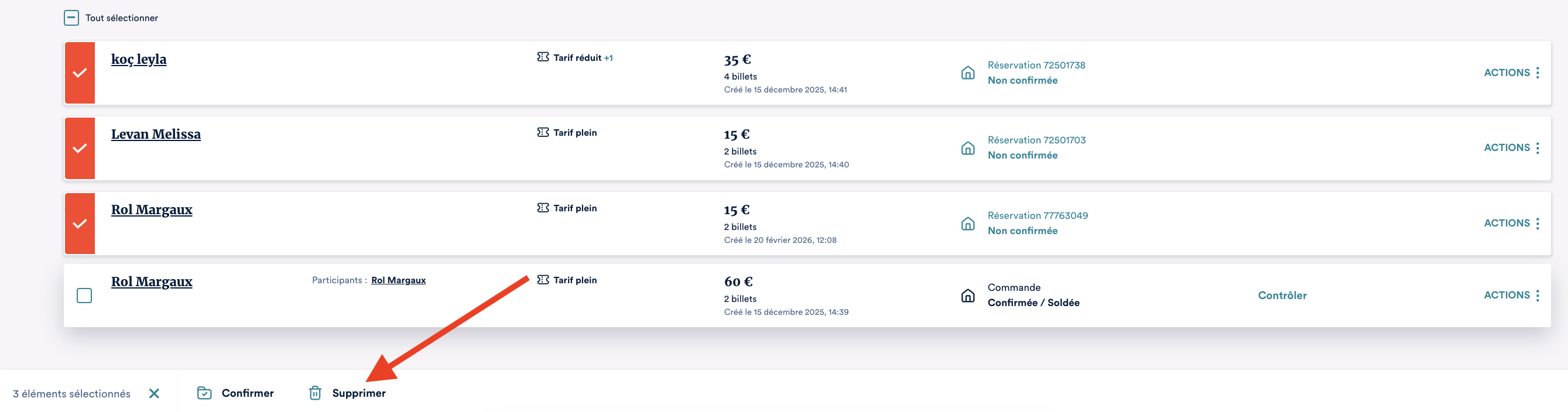This screenshot has height=412, width=1568.
Task: Open ACTIONS menu for Levan Melissa
Action: tap(1511, 148)
